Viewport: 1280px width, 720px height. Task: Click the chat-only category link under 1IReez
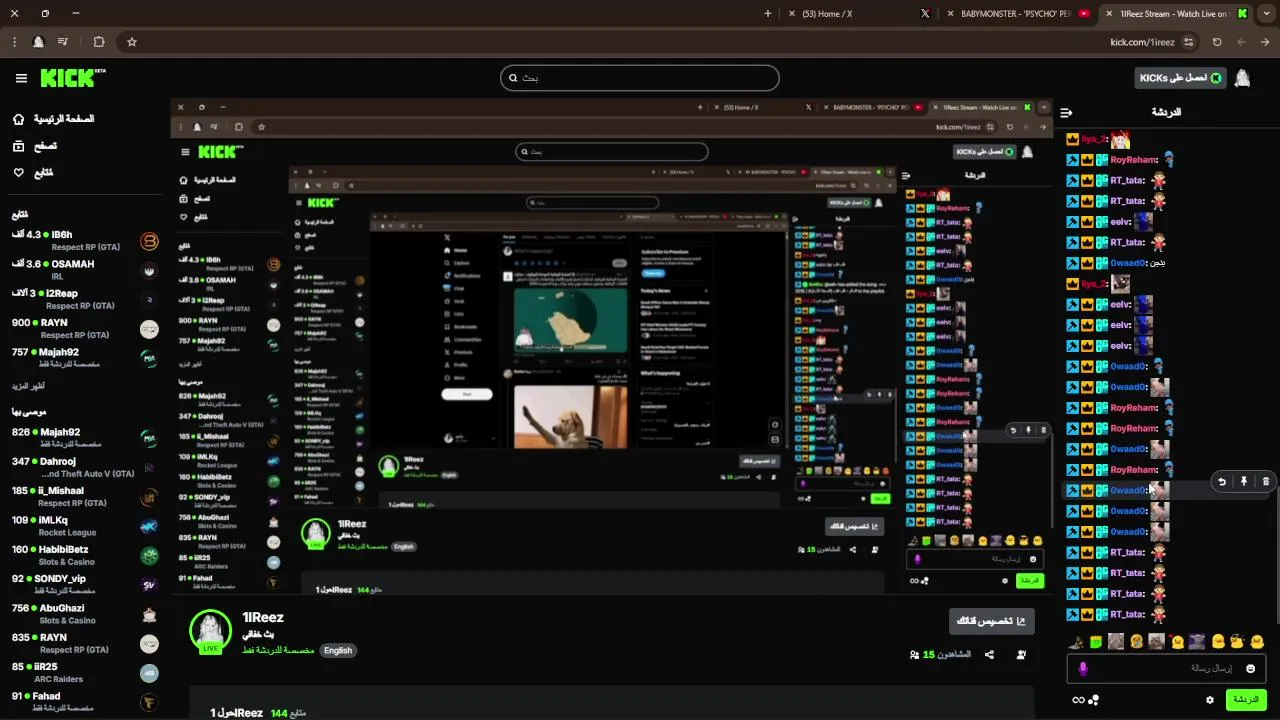278,650
